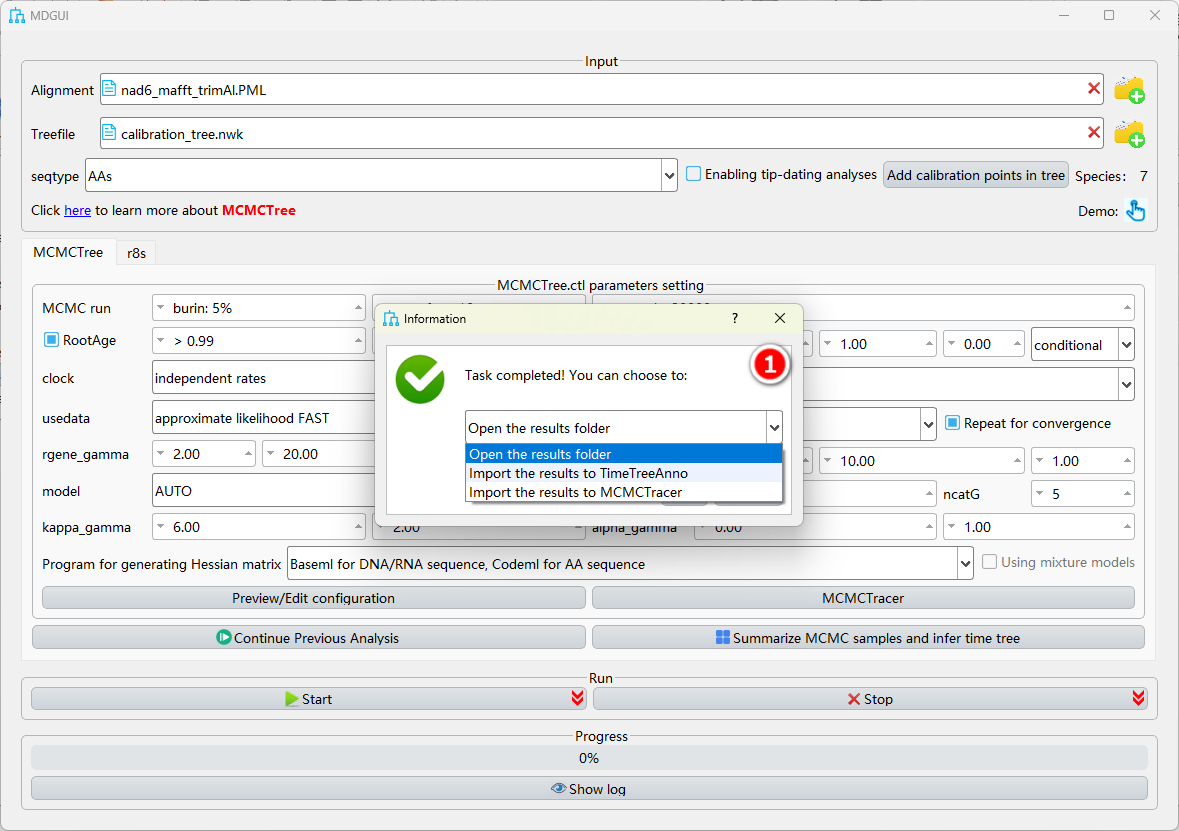Click the Treefile folder browse icon
The width and height of the screenshot is (1179, 831).
pyautogui.click(x=1129, y=134)
